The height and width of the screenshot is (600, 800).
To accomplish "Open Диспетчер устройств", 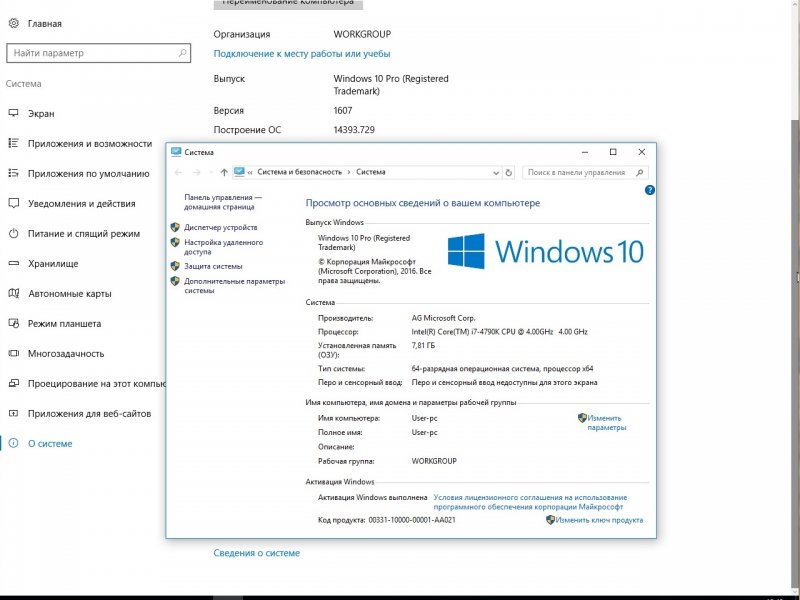I will point(220,227).
